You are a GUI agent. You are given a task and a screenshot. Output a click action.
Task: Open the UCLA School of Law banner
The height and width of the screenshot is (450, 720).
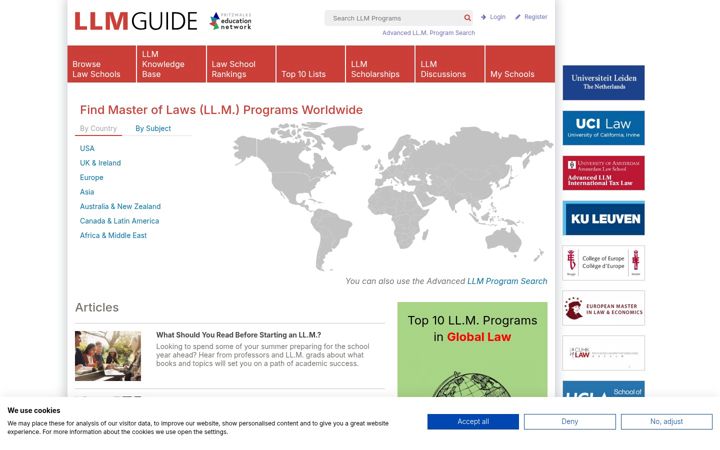pyautogui.click(x=603, y=389)
